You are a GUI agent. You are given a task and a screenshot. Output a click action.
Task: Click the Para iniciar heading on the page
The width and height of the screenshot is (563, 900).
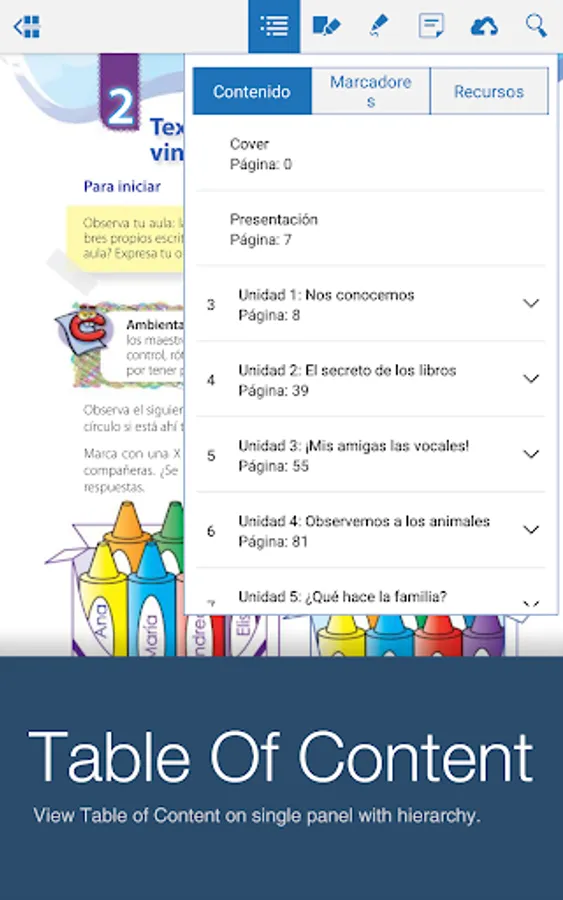(x=122, y=187)
